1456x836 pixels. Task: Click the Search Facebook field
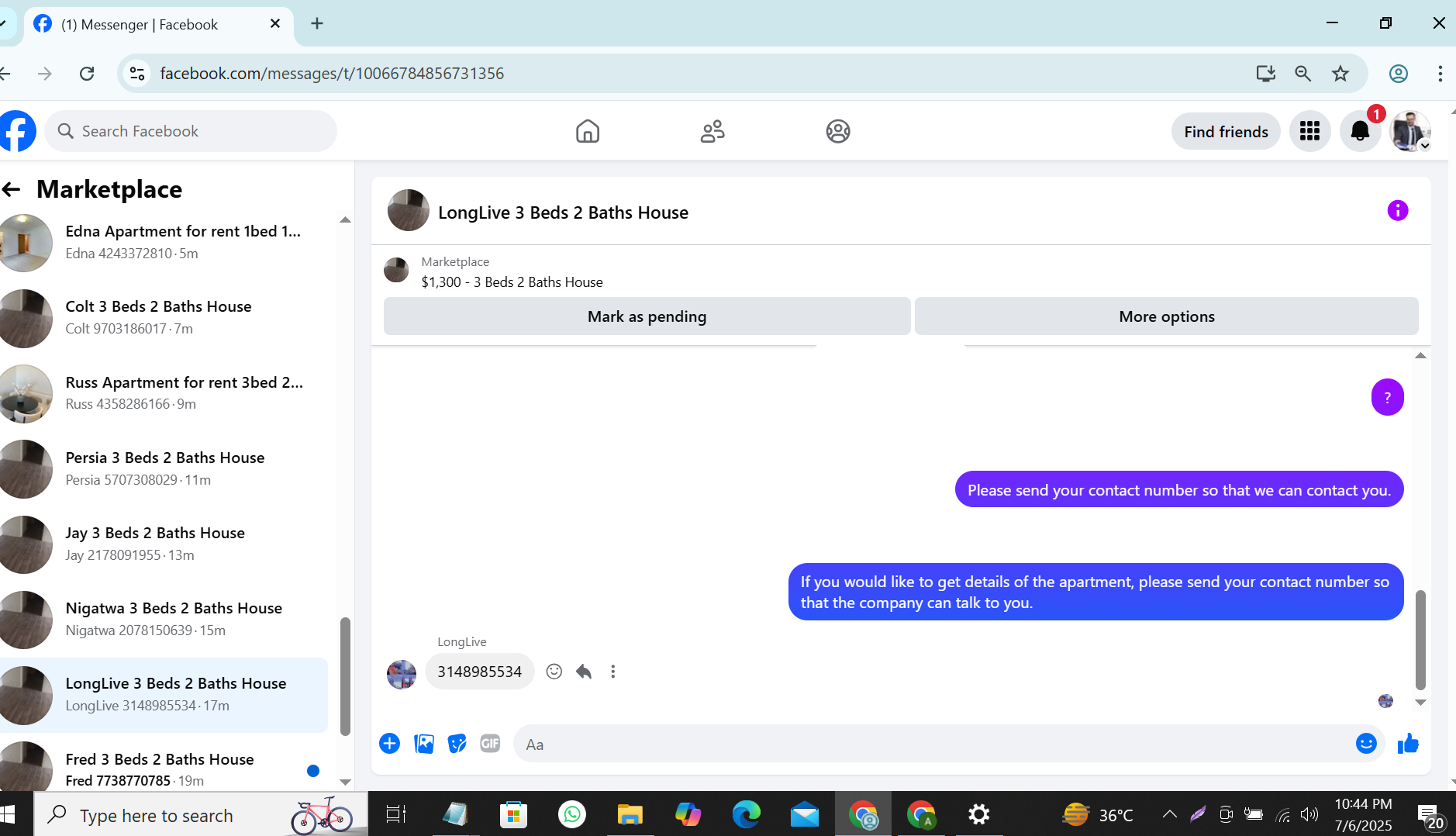pyautogui.click(x=191, y=131)
